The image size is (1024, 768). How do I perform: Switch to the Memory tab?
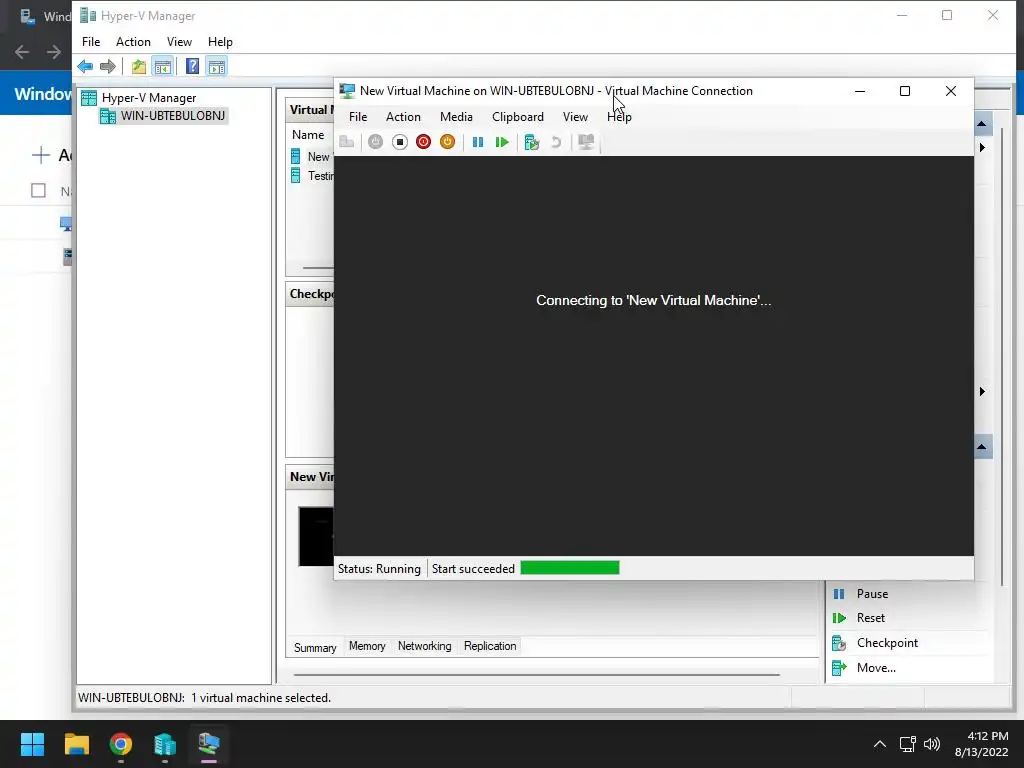[367, 646]
